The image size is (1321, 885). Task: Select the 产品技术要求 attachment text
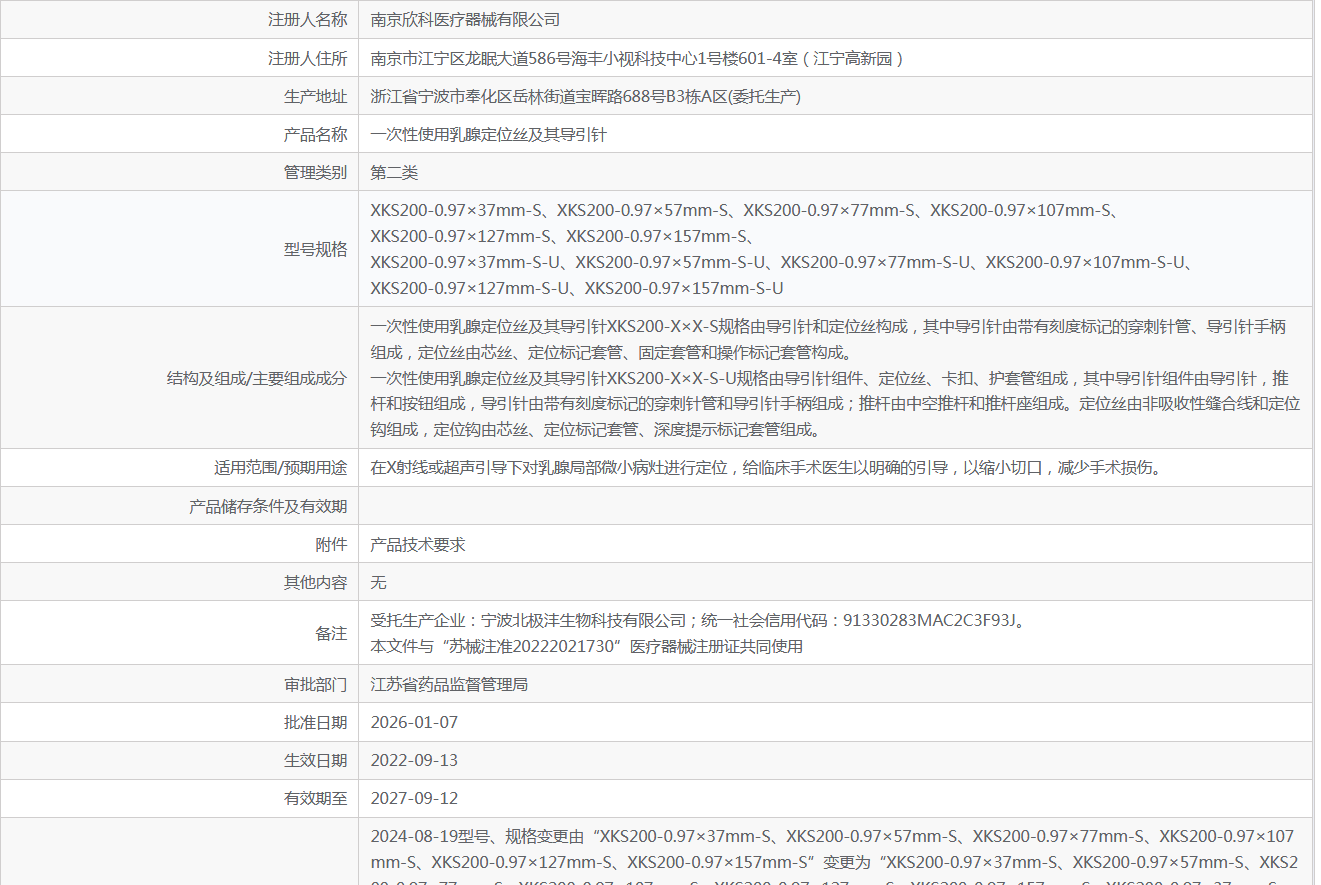pos(418,544)
